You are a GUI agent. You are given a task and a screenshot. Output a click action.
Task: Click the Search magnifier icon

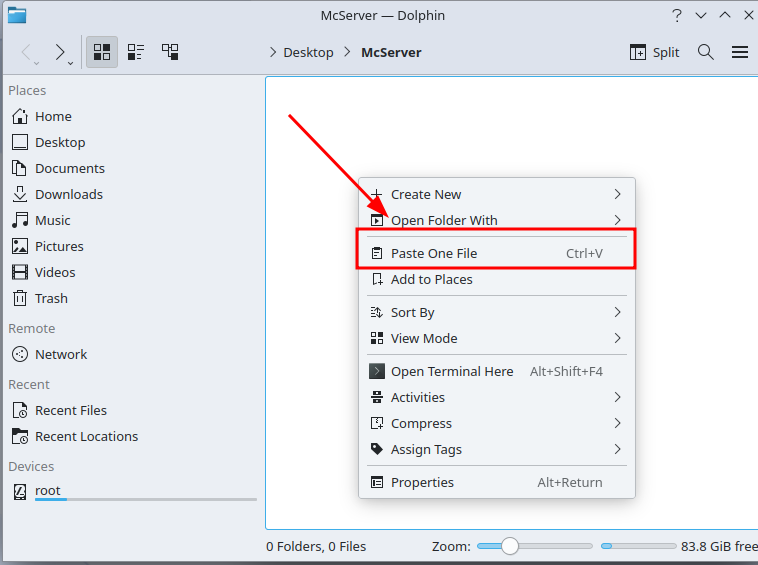(706, 52)
